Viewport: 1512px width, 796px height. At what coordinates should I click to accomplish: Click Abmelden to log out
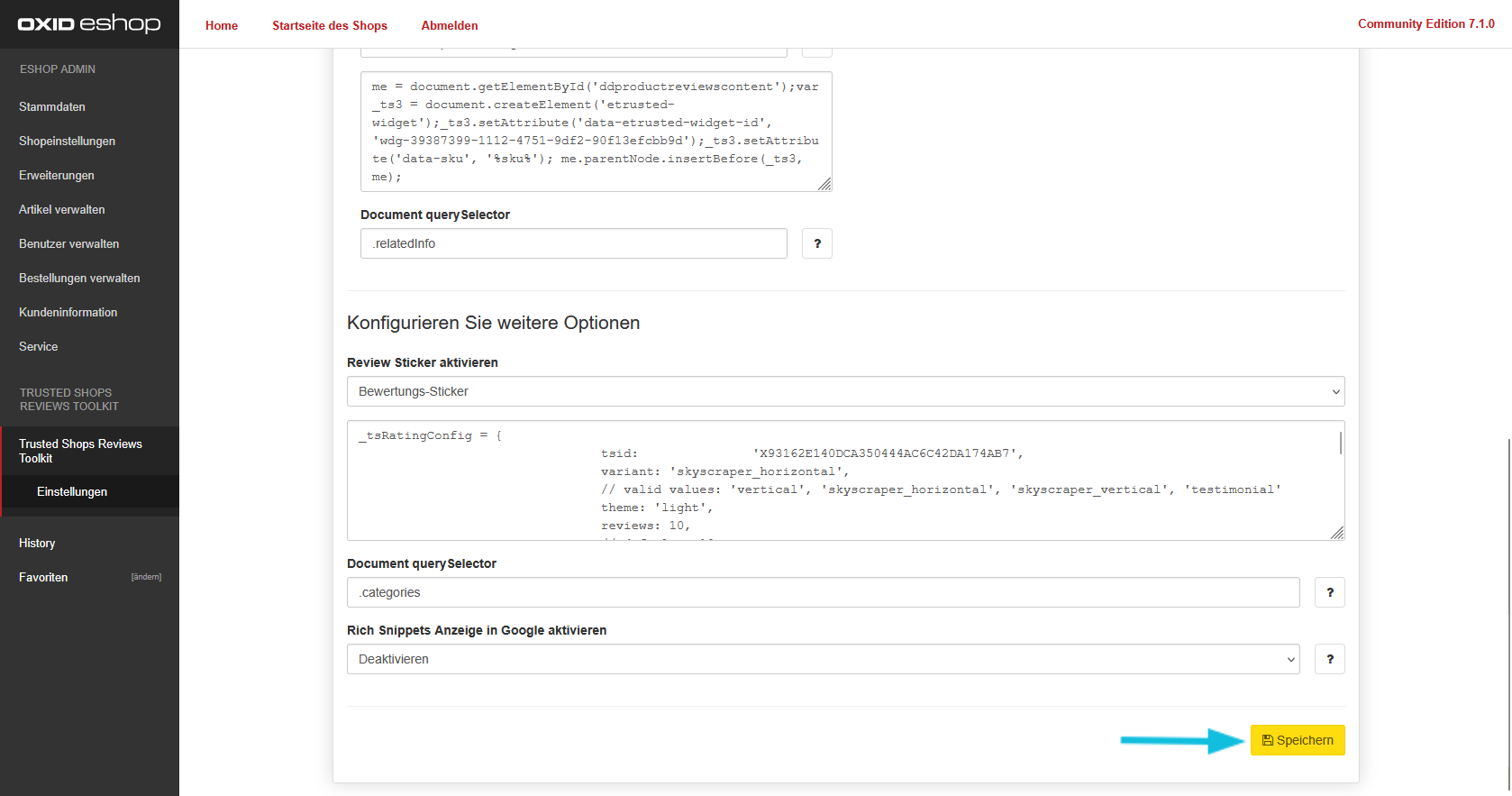450,25
